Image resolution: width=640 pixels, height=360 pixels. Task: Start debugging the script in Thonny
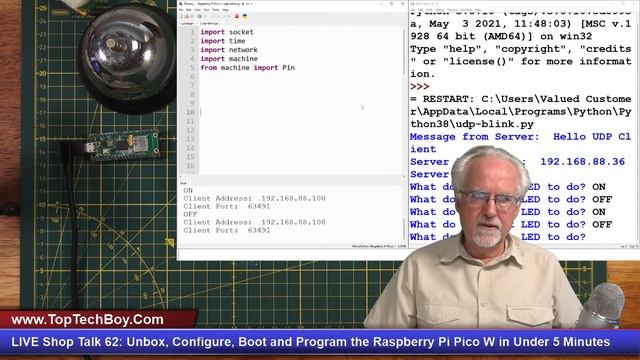pyautogui.click(x=205, y=16)
